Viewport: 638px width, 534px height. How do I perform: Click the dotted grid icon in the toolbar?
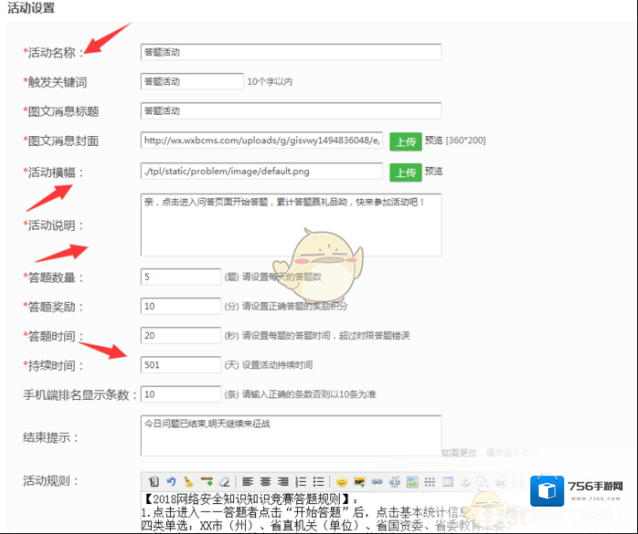(430, 481)
